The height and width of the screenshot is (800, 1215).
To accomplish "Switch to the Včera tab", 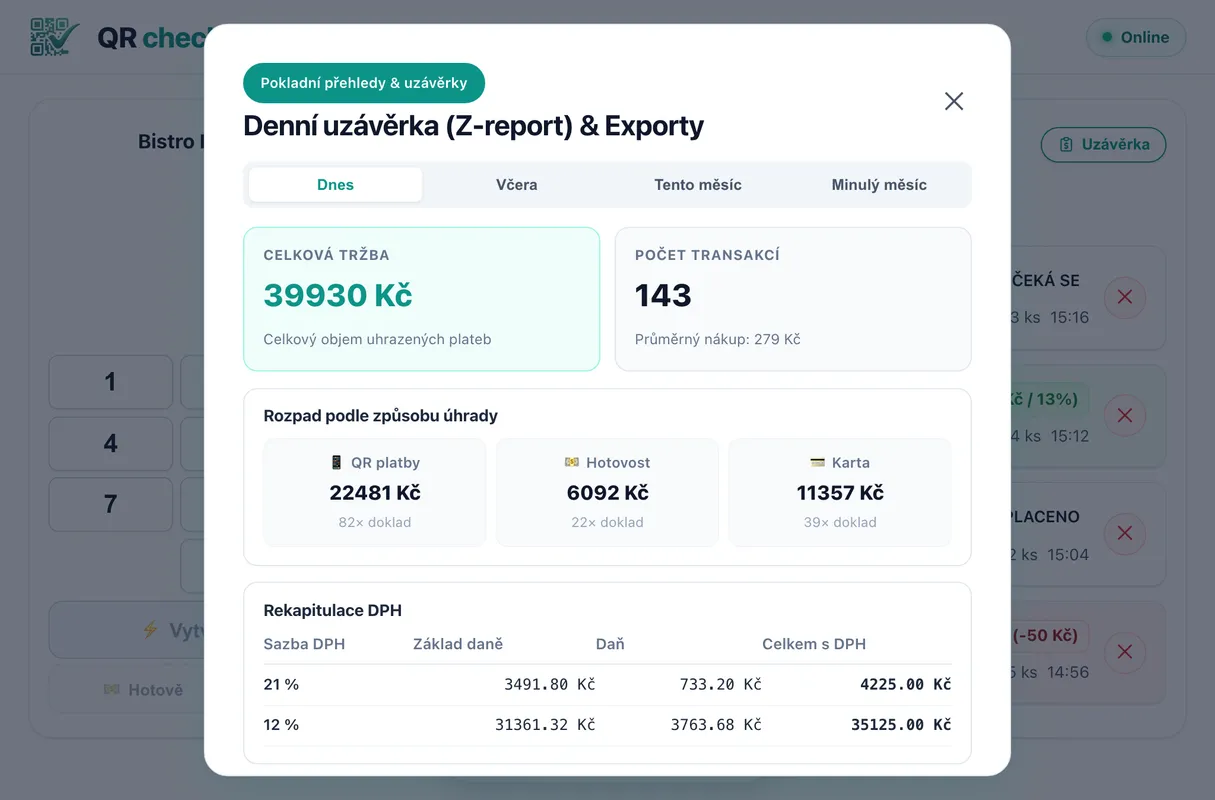I will 516,184.
